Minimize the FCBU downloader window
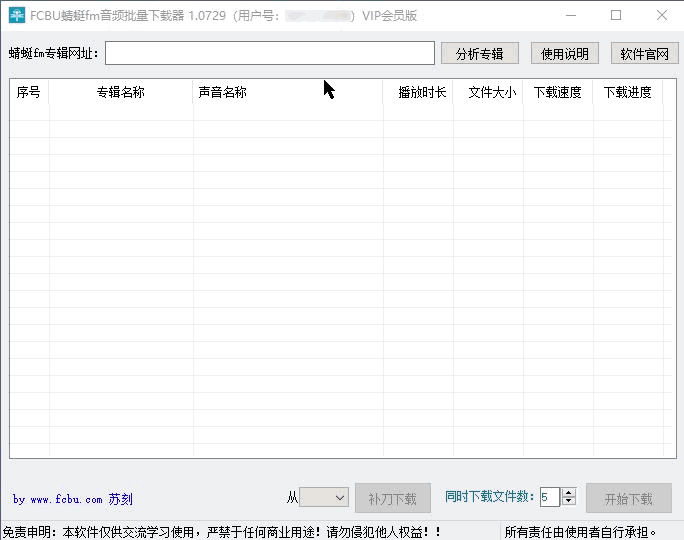 point(571,15)
